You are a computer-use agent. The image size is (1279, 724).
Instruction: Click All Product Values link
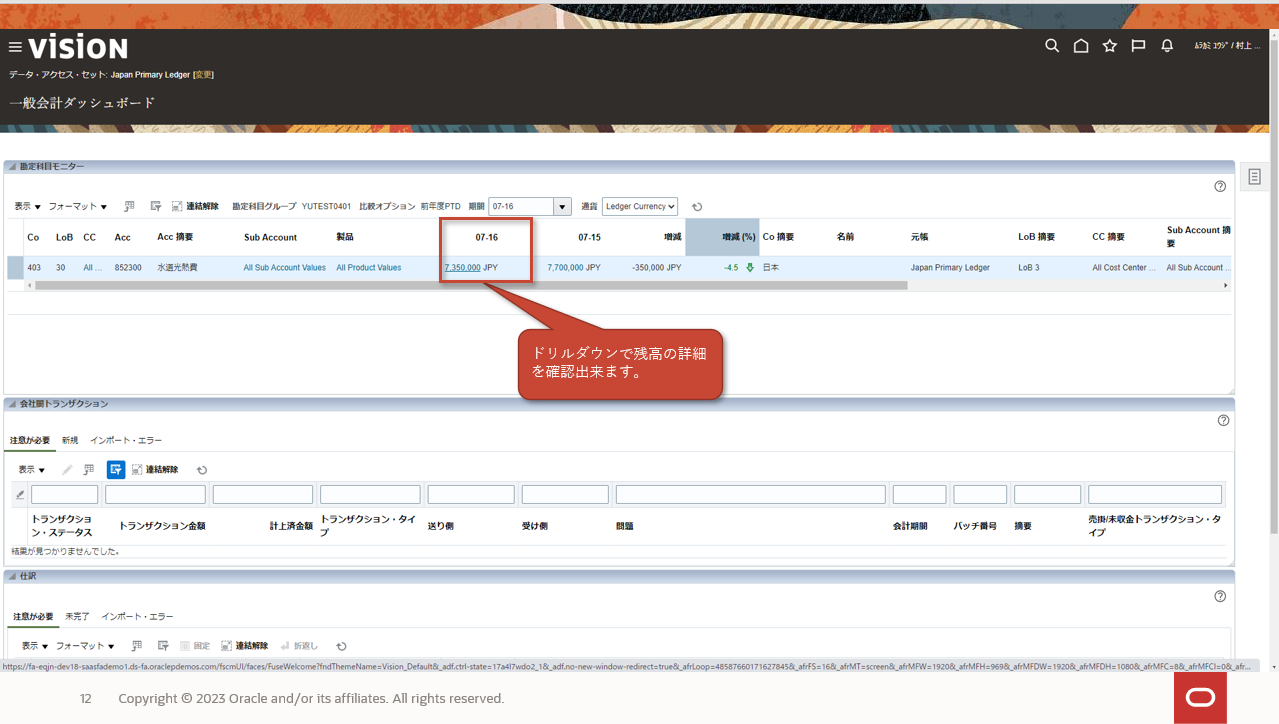point(369,268)
